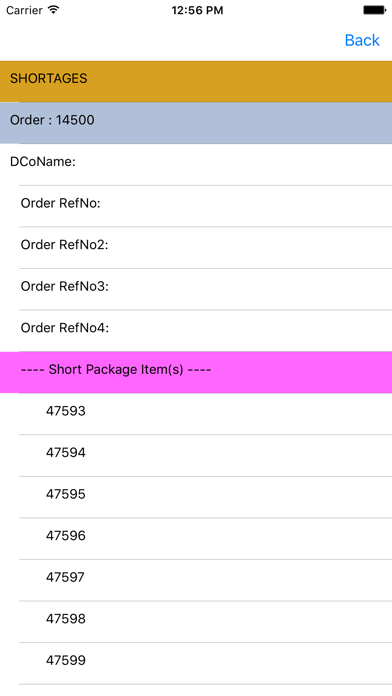Select package item 47597
The image size is (392, 696).
click(x=196, y=580)
